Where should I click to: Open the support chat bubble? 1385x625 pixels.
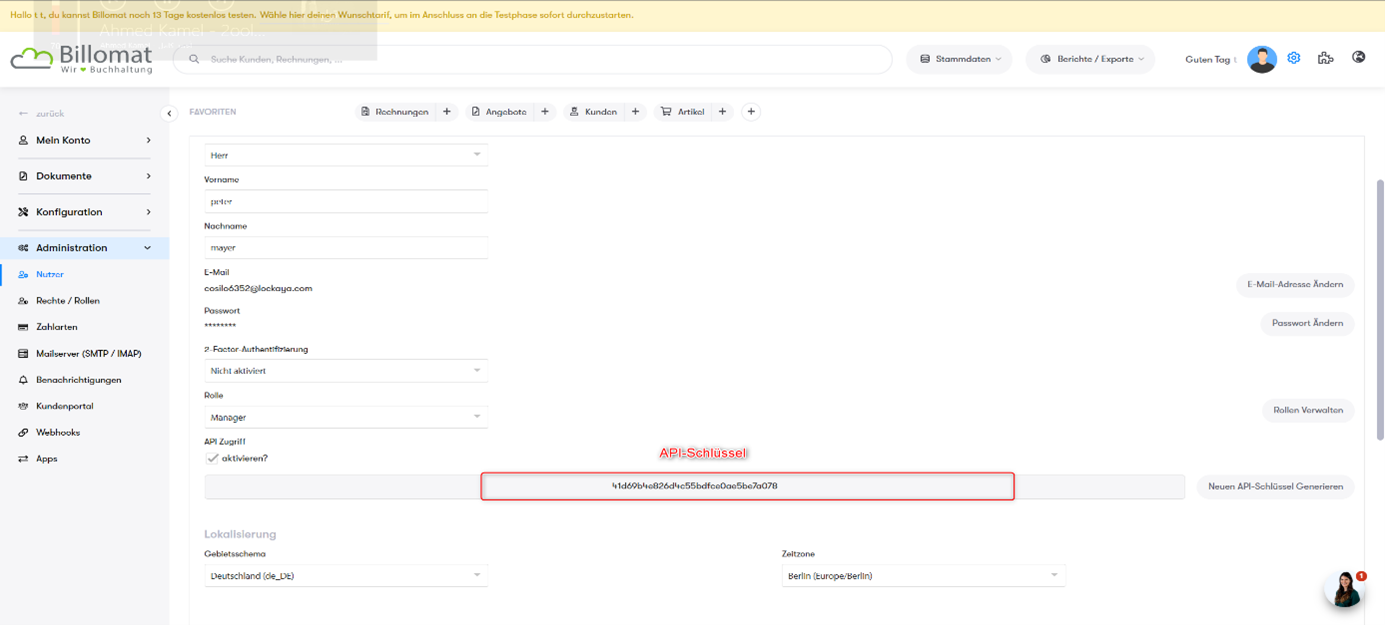pos(1344,590)
